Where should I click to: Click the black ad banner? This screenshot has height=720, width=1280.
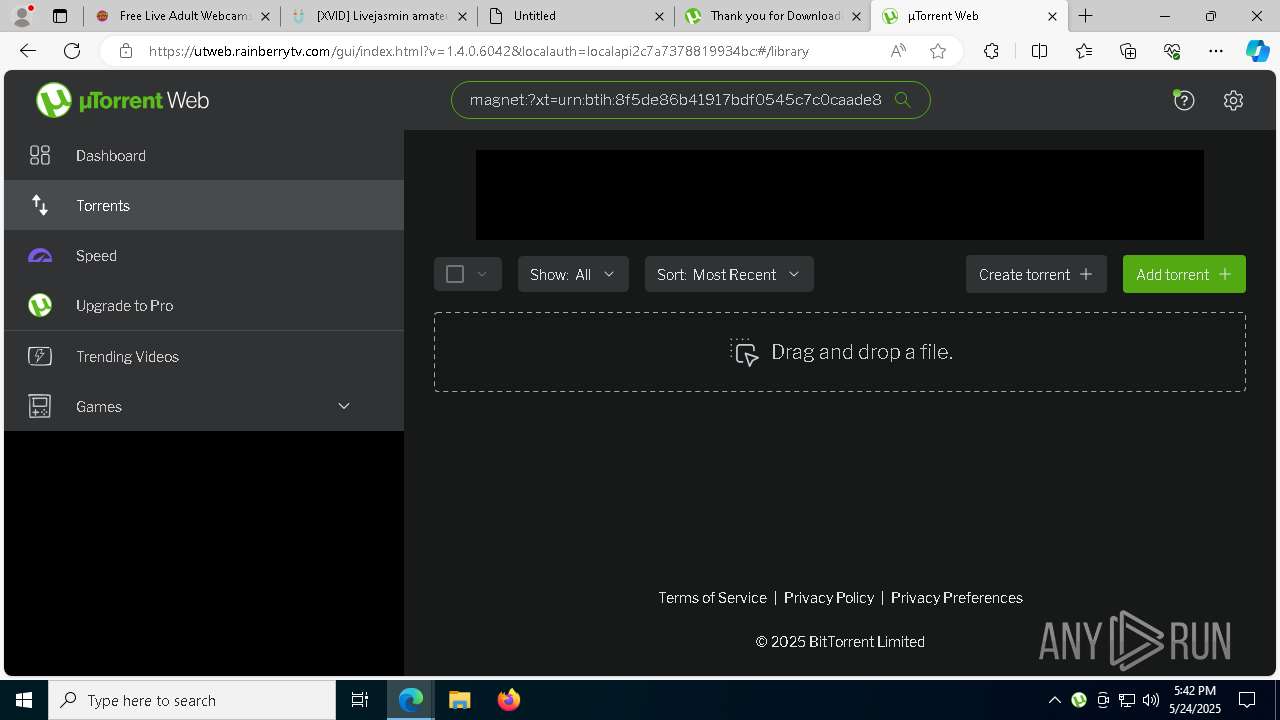click(840, 195)
